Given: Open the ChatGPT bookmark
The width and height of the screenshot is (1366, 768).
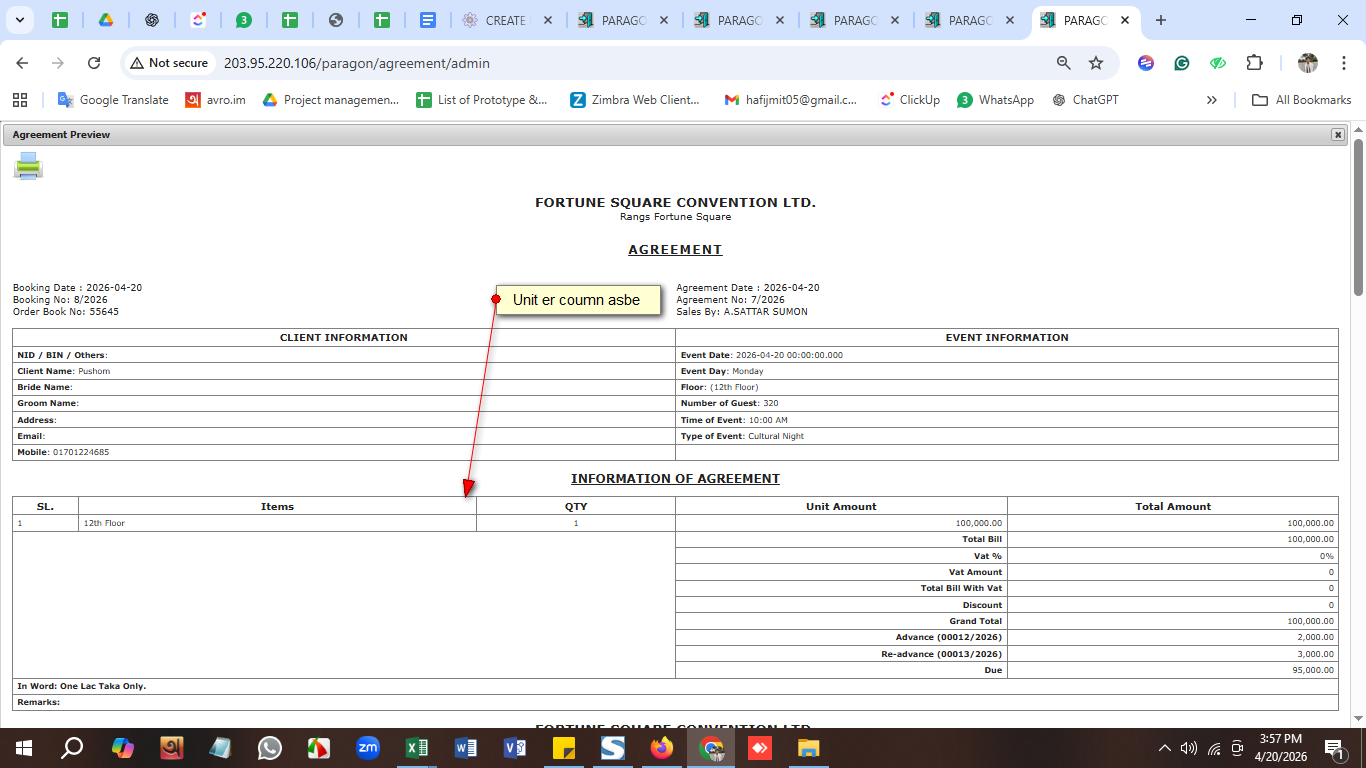Looking at the screenshot, I should 1085,100.
